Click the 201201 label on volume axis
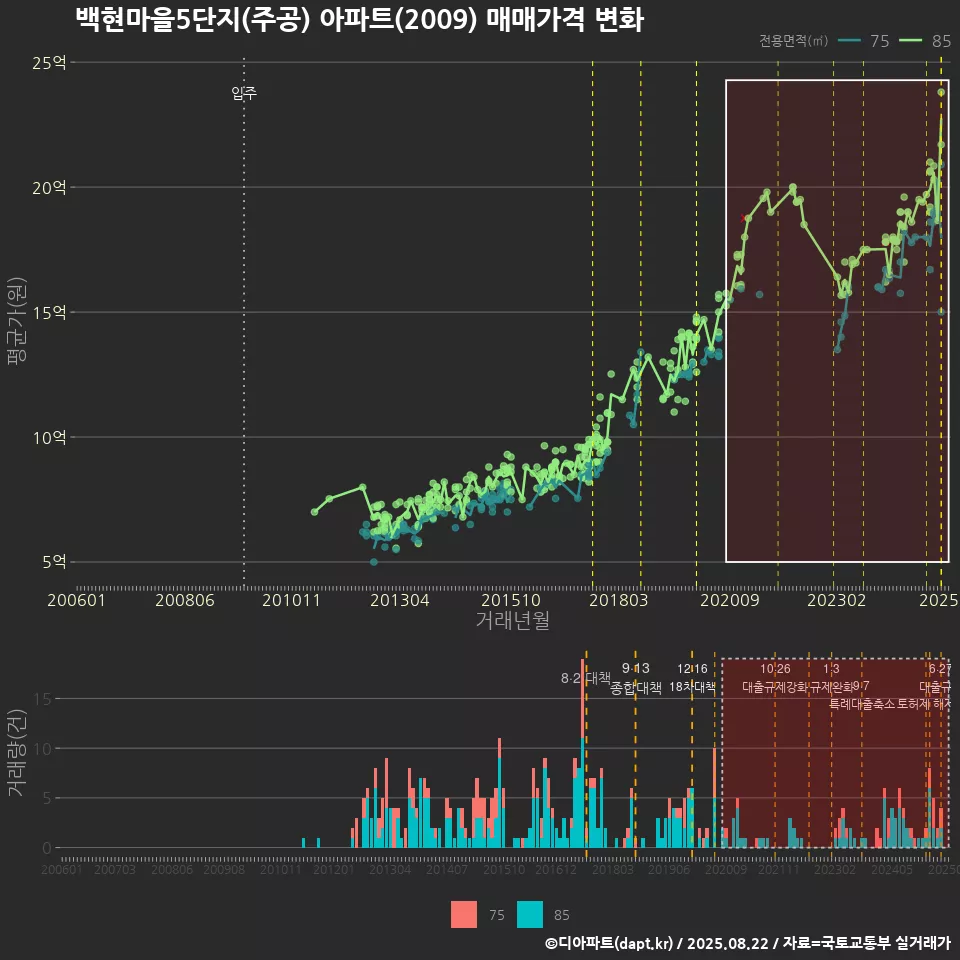The image size is (960, 960). pos(334,869)
